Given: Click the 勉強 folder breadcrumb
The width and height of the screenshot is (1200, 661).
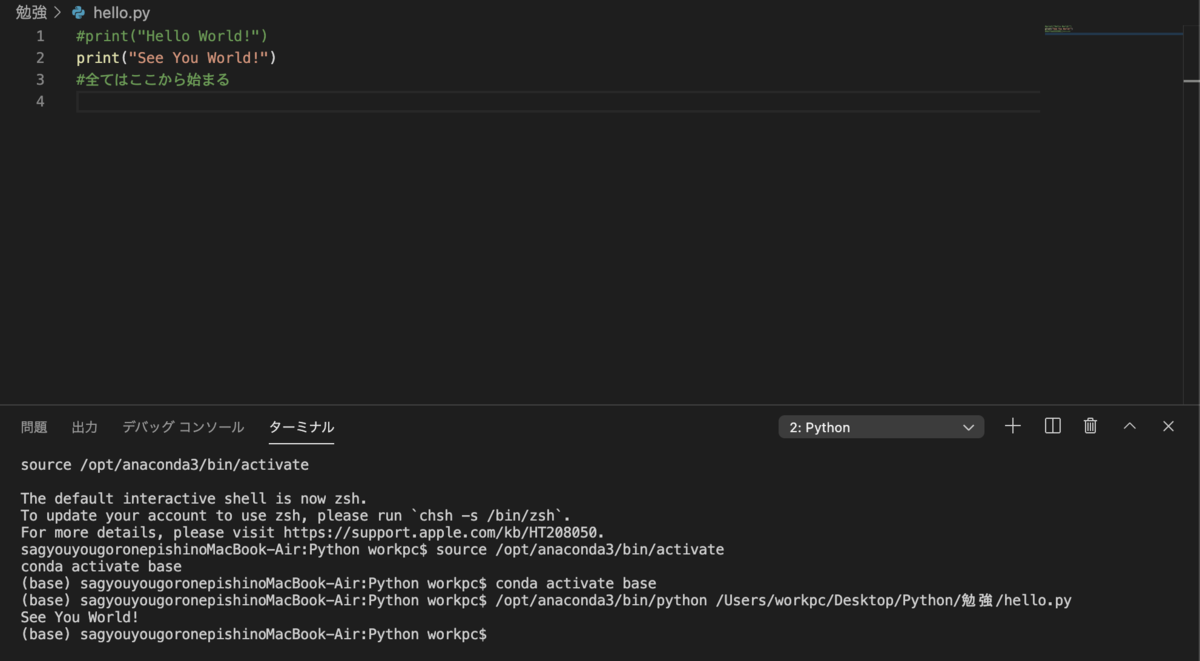Looking at the screenshot, I should coord(31,13).
